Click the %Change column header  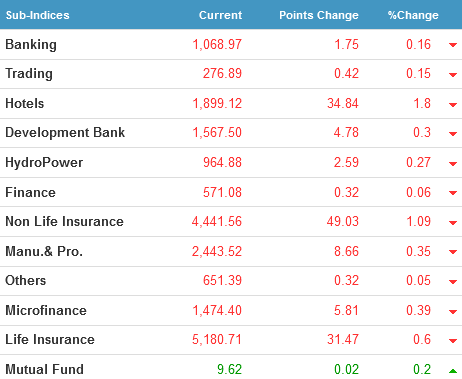[x=413, y=15]
